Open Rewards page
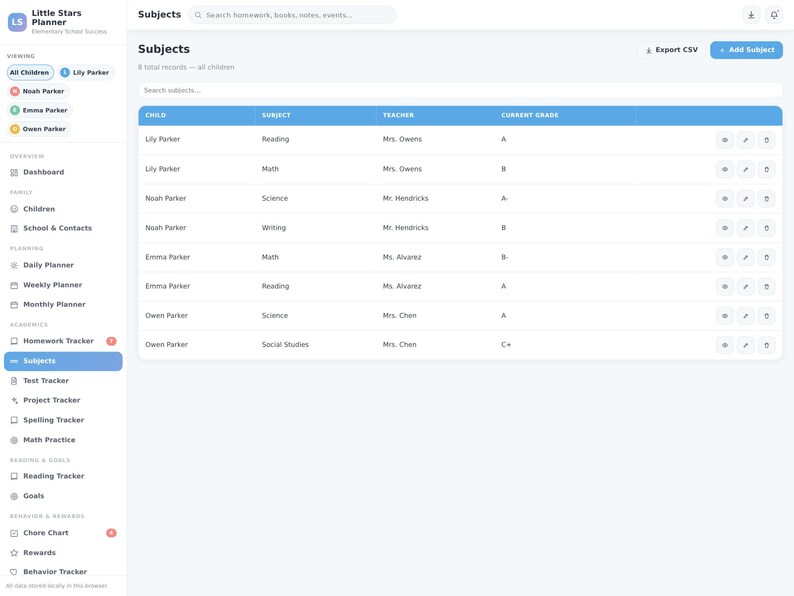Viewport: 794px width, 596px height. pyautogui.click(x=63, y=552)
